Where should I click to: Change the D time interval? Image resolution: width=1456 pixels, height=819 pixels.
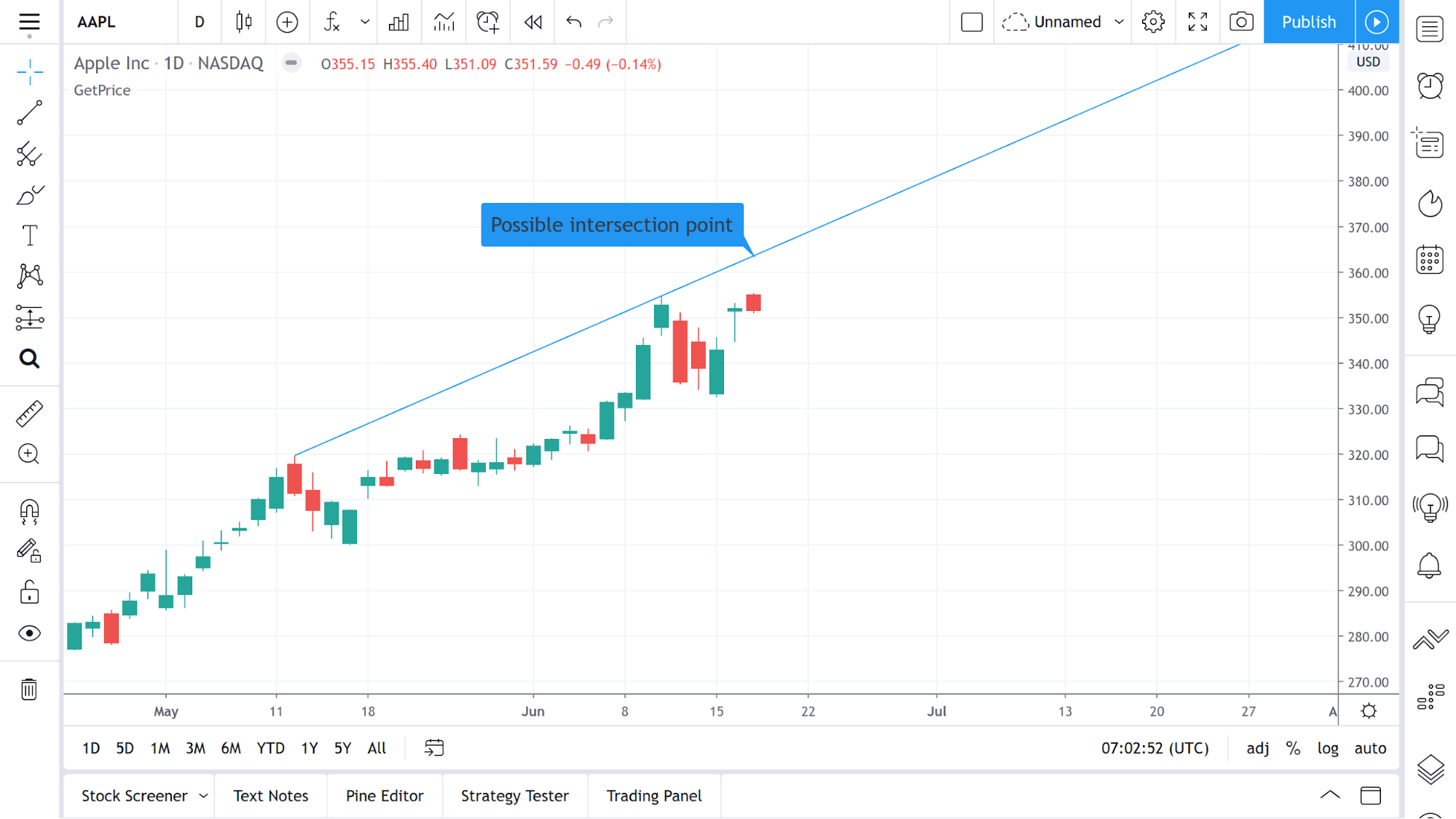(x=200, y=22)
